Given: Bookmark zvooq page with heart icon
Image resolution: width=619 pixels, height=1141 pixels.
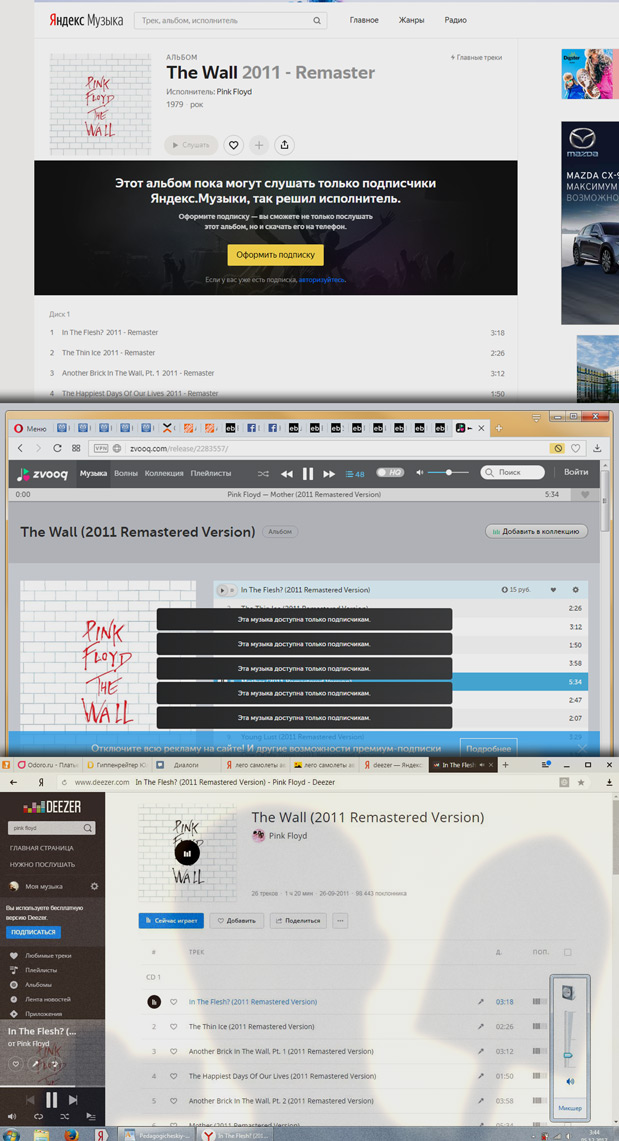Looking at the screenshot, I should click(575, 448).
